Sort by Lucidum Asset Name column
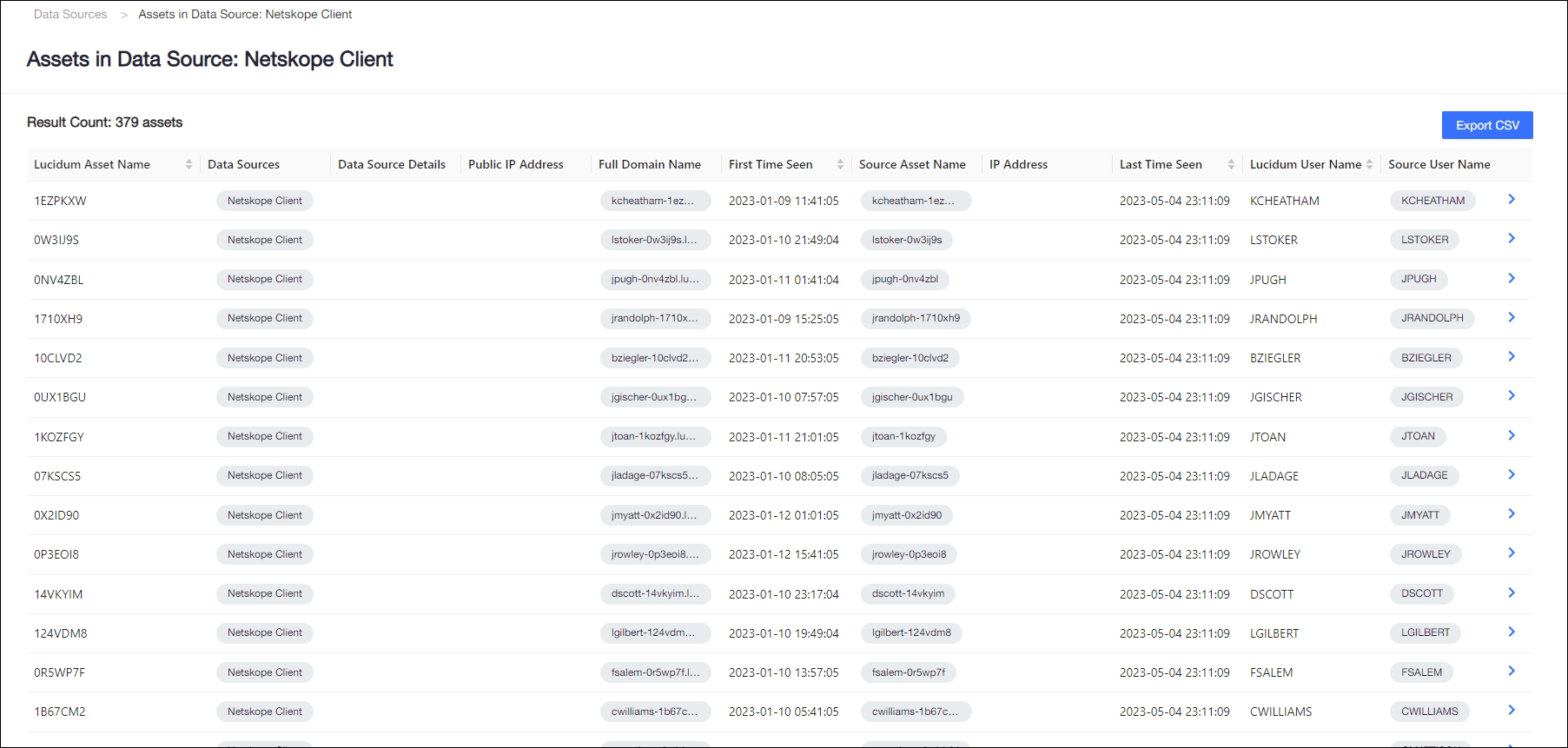Image resolution: width=1568 pixels, height=748 pixels. click(189, 164)
